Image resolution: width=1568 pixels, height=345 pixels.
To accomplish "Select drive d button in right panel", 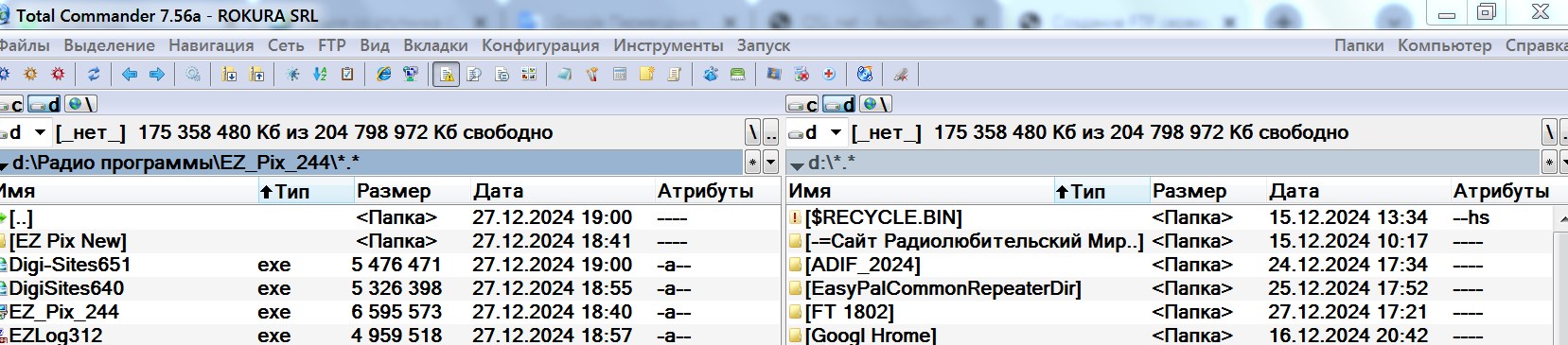I will click(839, 104).
